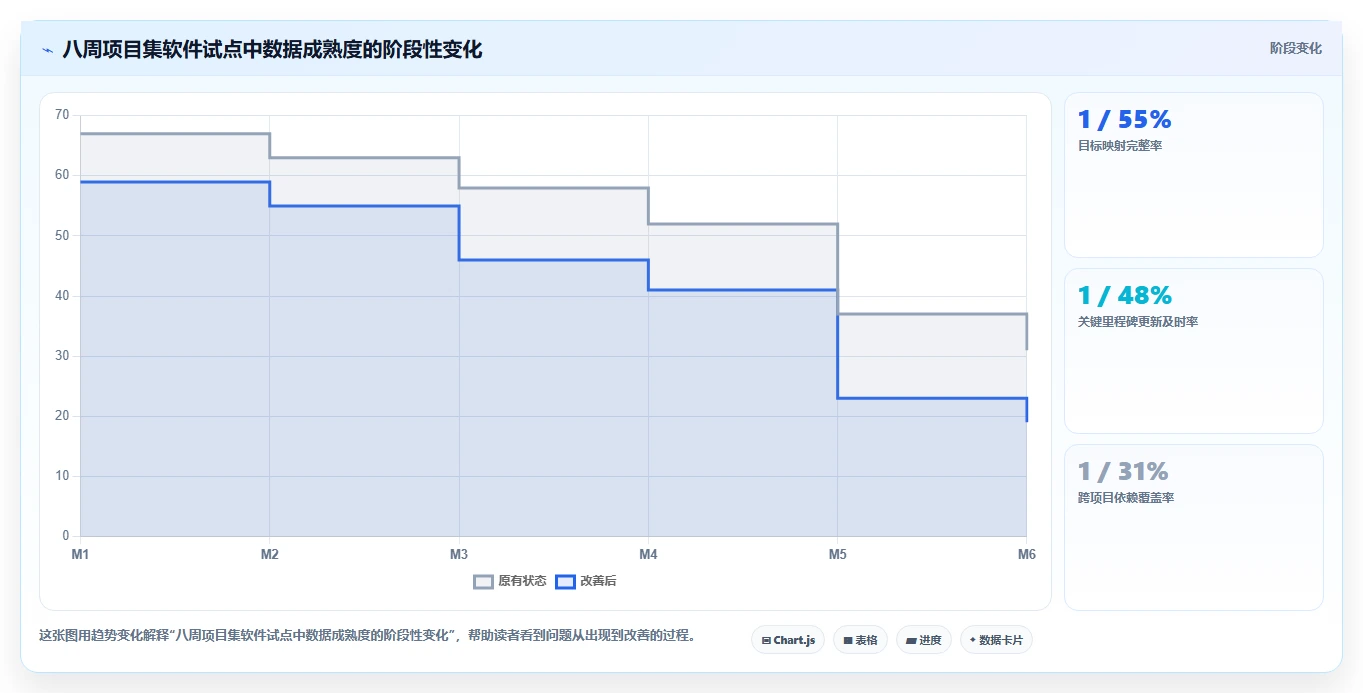Click the 1 / 55% value

[1124, 120]
